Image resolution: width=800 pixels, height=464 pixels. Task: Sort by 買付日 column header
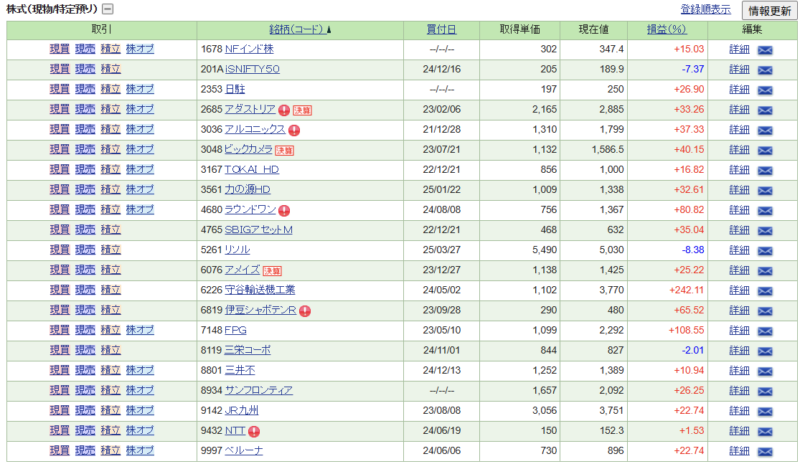point(441,30)
